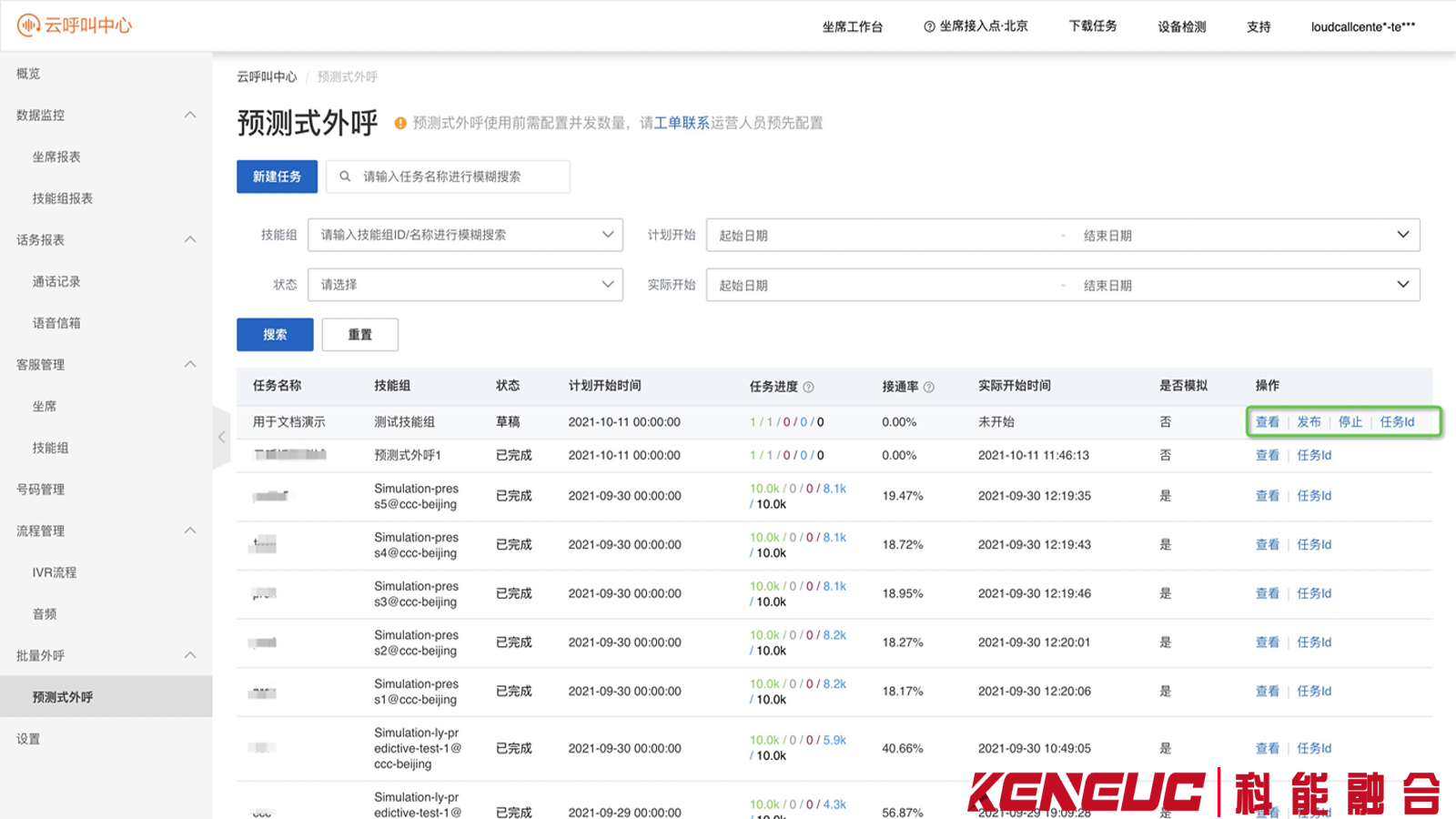The width and height of the screenshot is (1456, 819).
Task: Open the 状态 请选择 dropdown
Action: click(465, 285)
